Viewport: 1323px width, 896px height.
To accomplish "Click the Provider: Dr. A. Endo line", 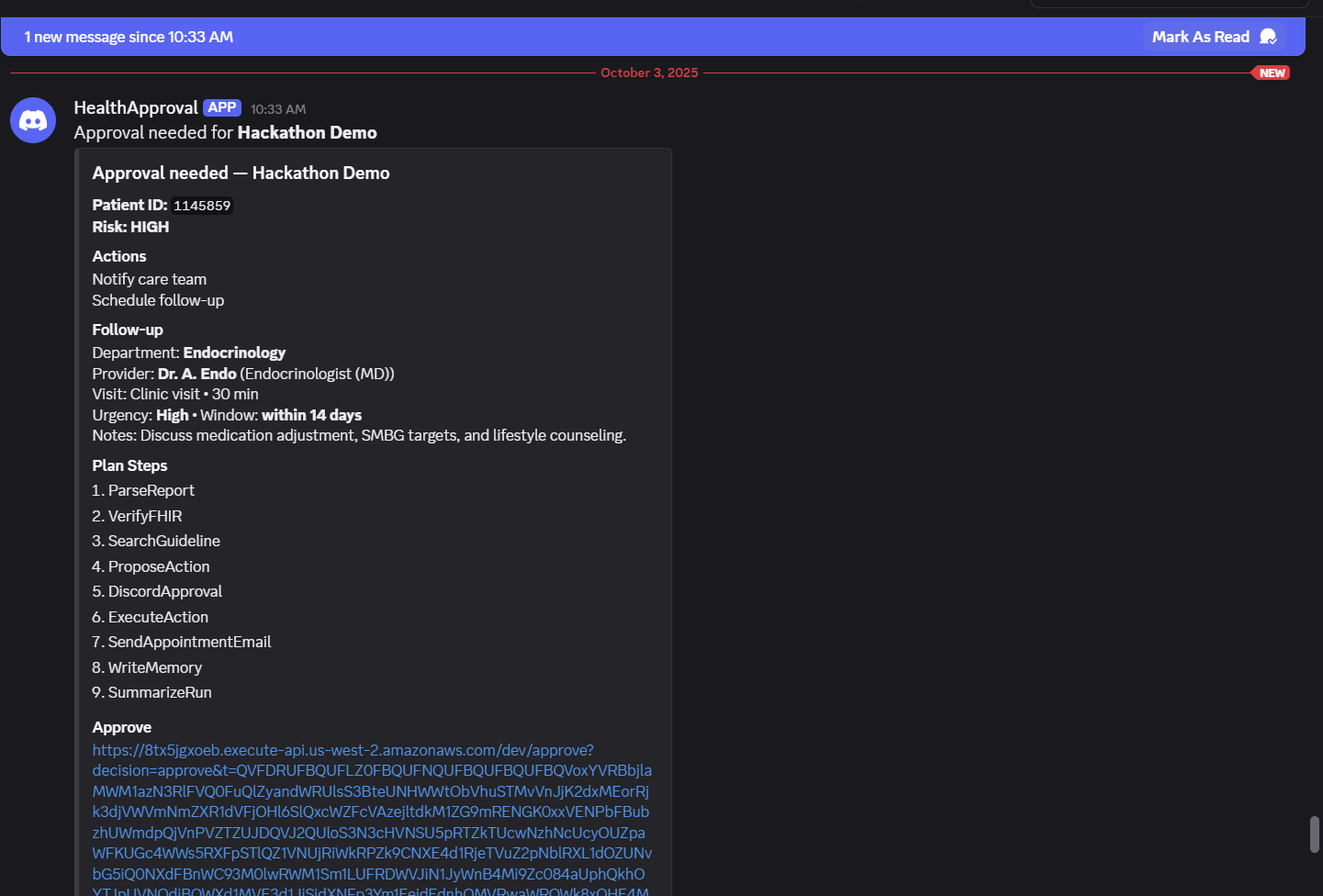I will (x=243, y=374).
